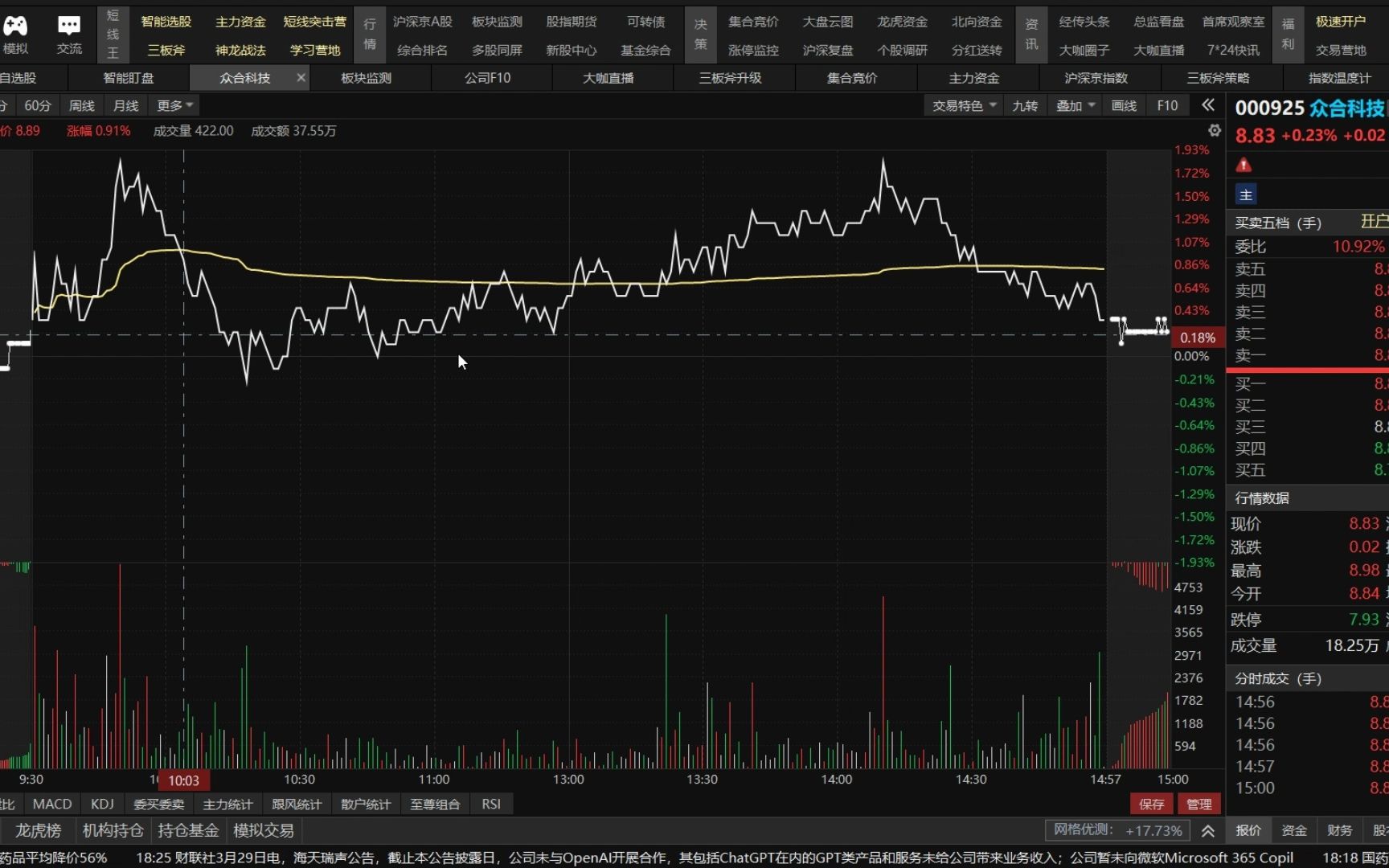This screenshot has width=1389, height=868.
Task: Close the 众合科技 tab
Action: (x=301, y=78)
